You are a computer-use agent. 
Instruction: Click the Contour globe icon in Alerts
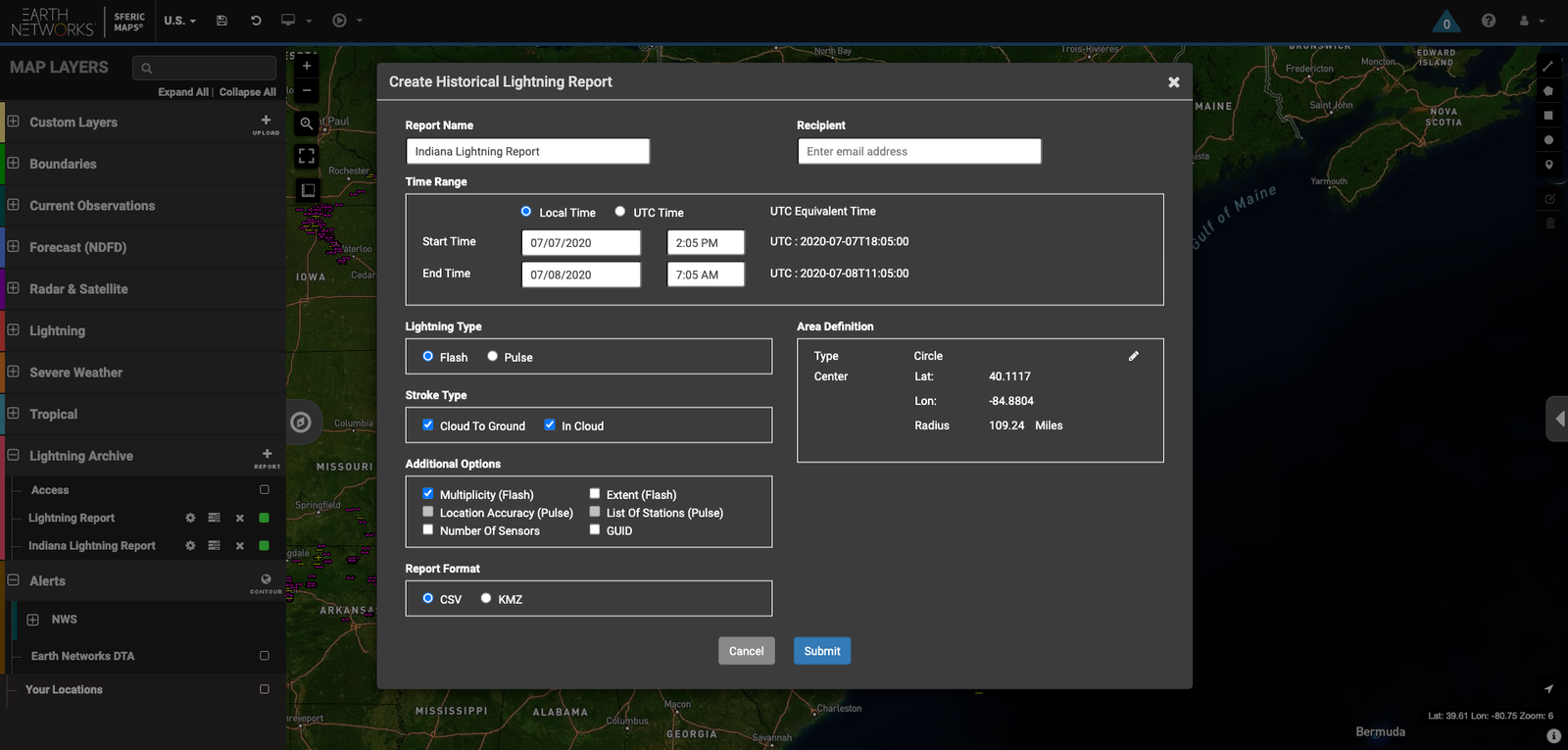tap(266, 582)
